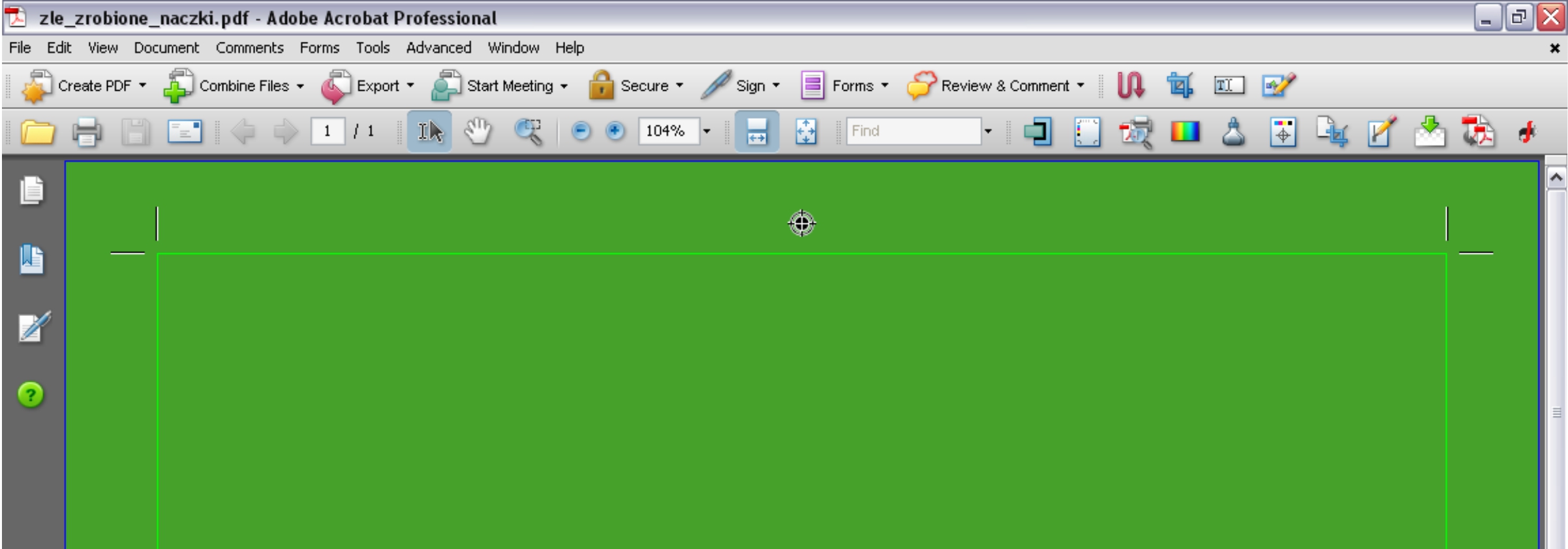The width and height of the screenshot is (1568, 549).
Task: Expand the Create PDF dropdown
Action: coord(142,86)
